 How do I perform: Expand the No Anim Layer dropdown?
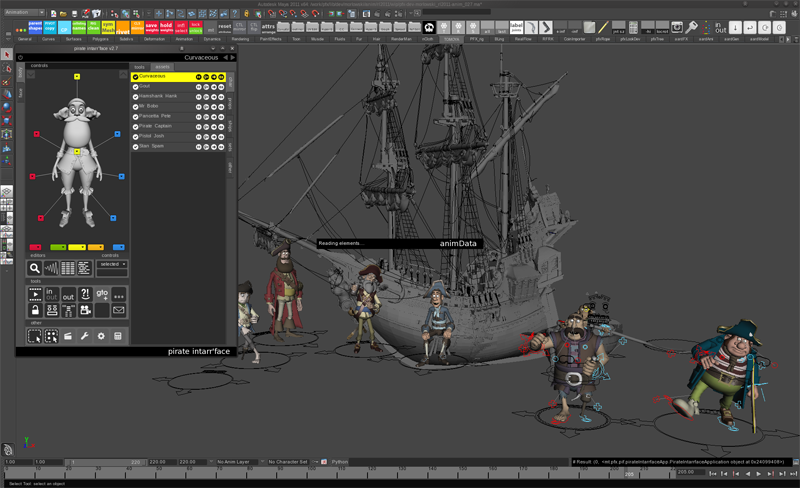click(239, 462)
